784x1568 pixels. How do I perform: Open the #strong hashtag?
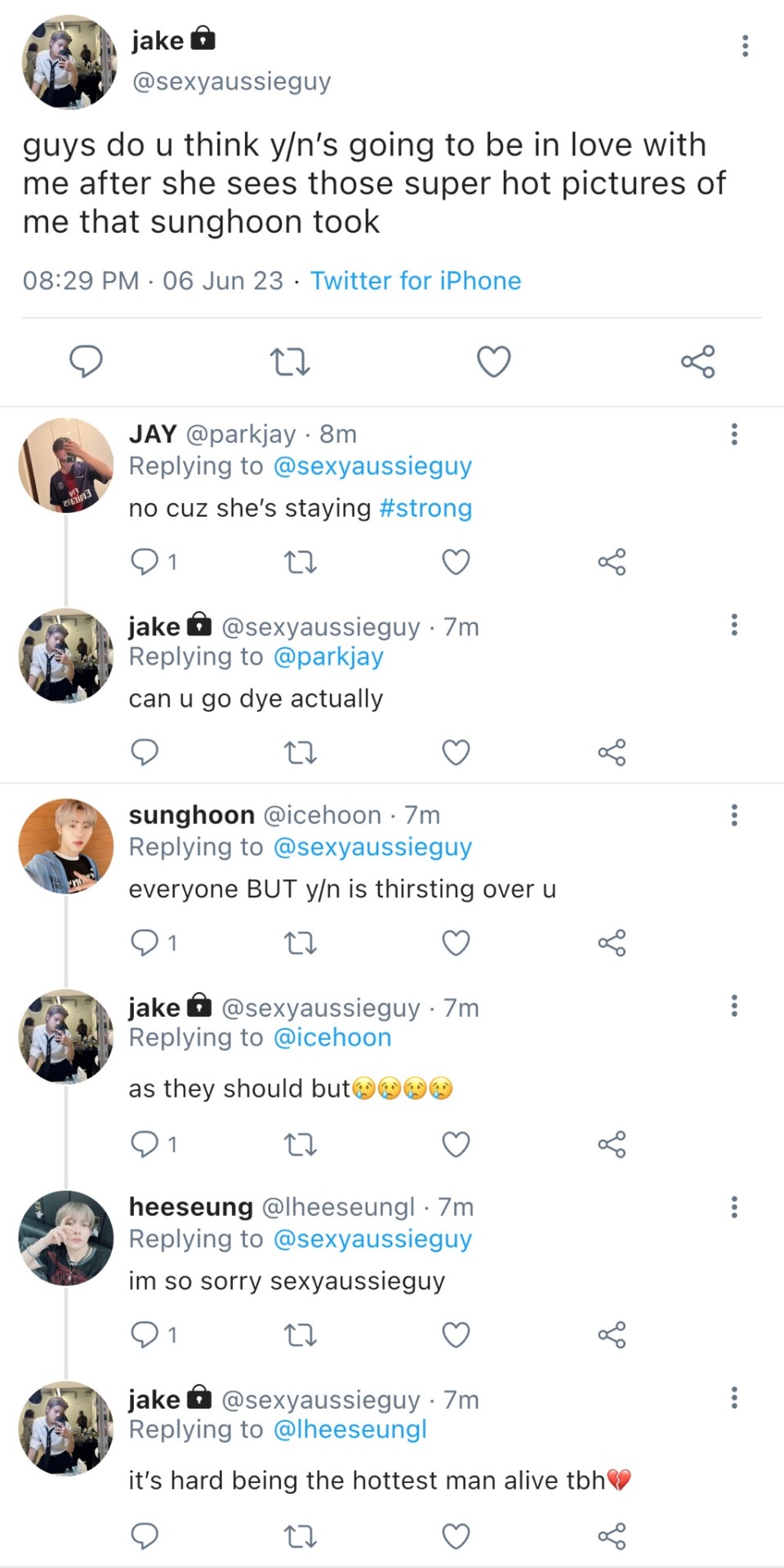coord(425,508)
